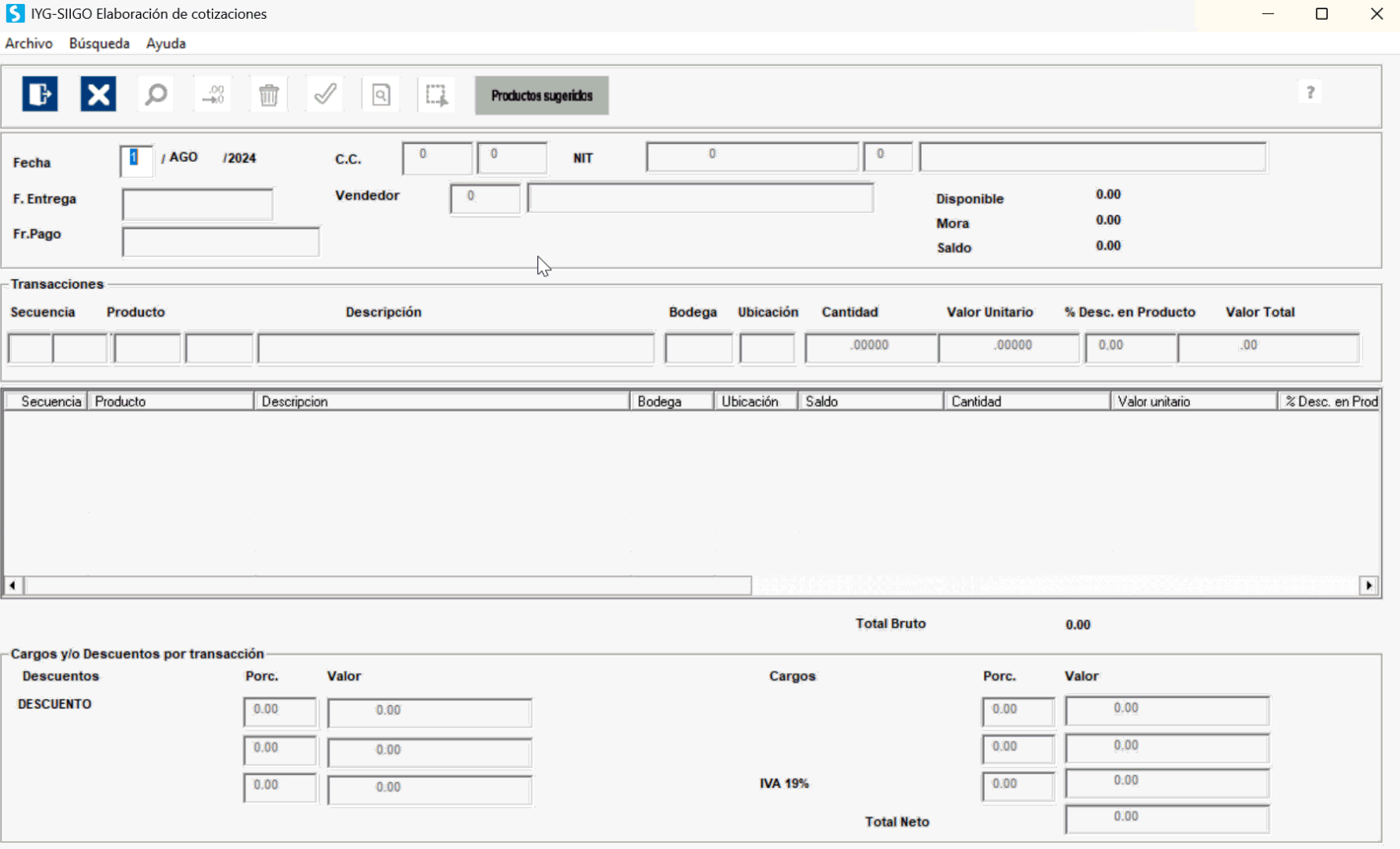Click the grid scrollbar right arrow
The width and height of the screenshot is (1400, 849).
pyautogui.click(x=1369, y=586)
